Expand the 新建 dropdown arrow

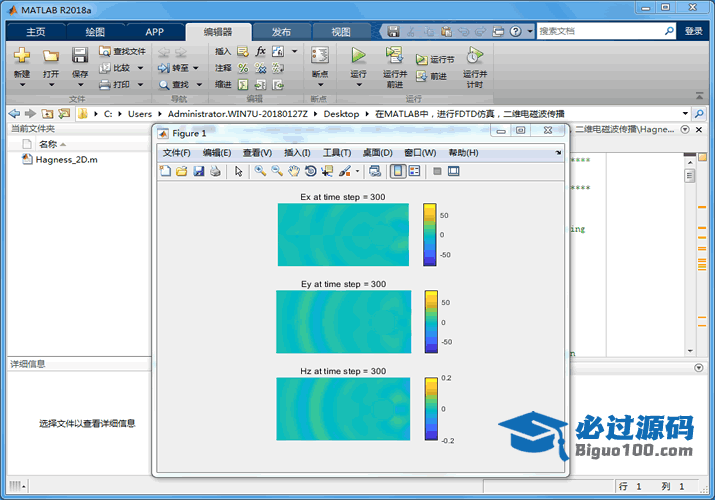(x=22, y=85)
